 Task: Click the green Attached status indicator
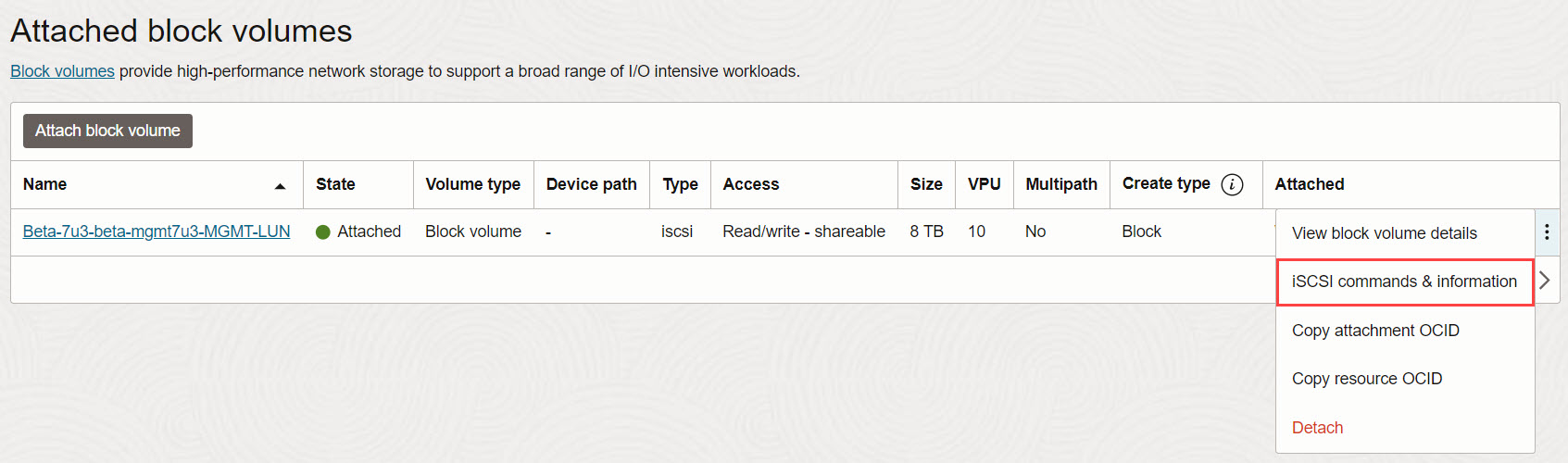coord(323,232)
